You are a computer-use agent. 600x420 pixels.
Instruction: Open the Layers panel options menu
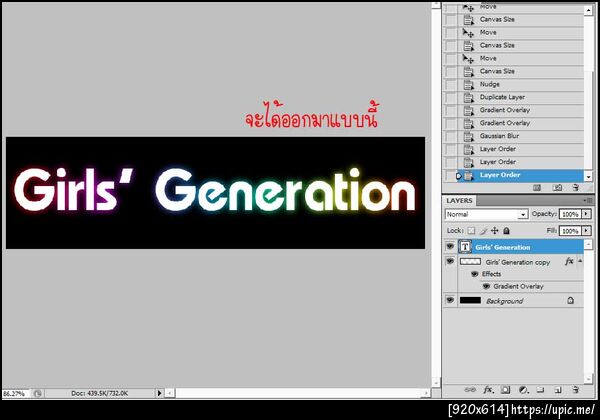pos(588,200)
